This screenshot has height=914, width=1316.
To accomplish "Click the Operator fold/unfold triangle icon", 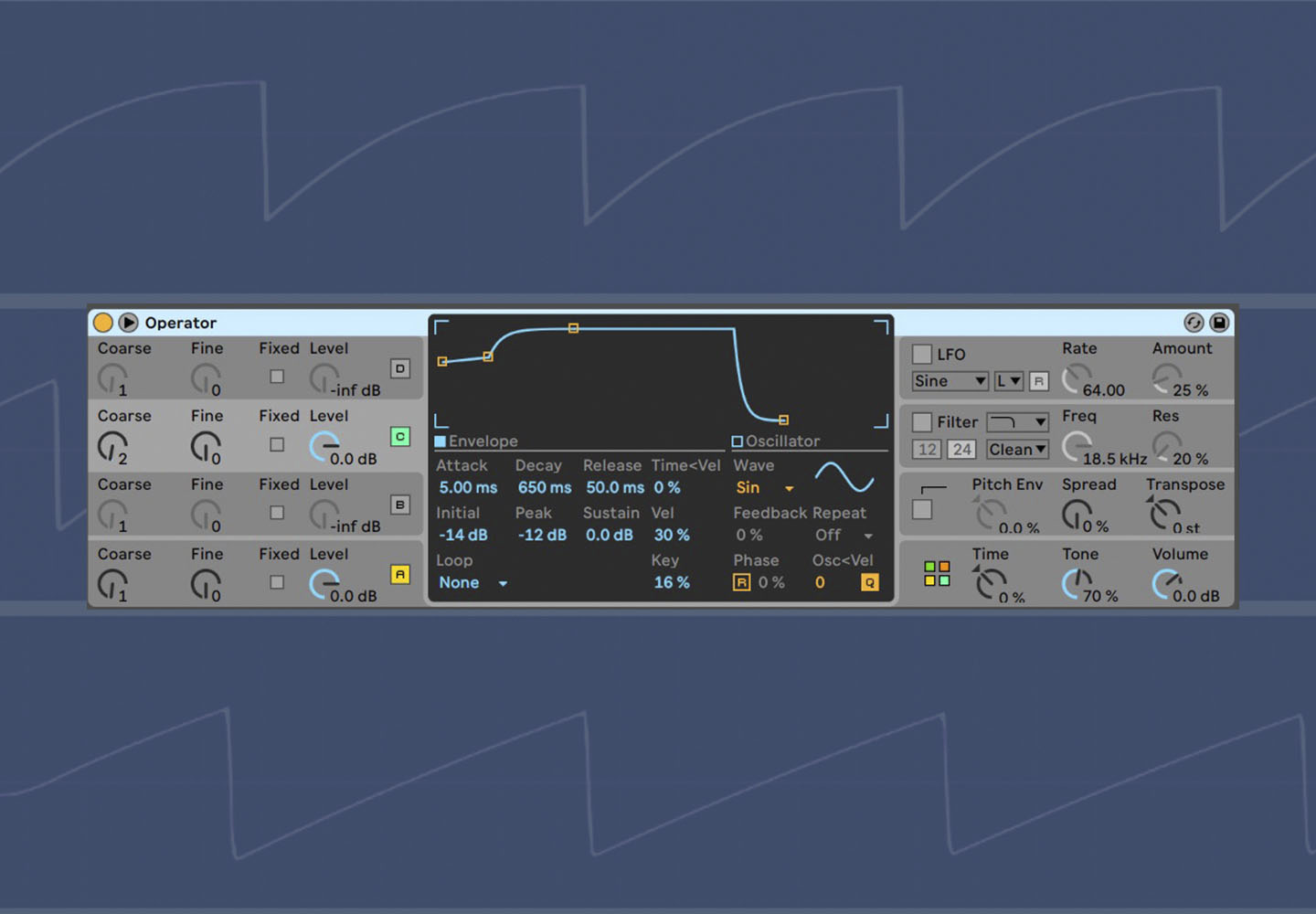I will 129,323.
